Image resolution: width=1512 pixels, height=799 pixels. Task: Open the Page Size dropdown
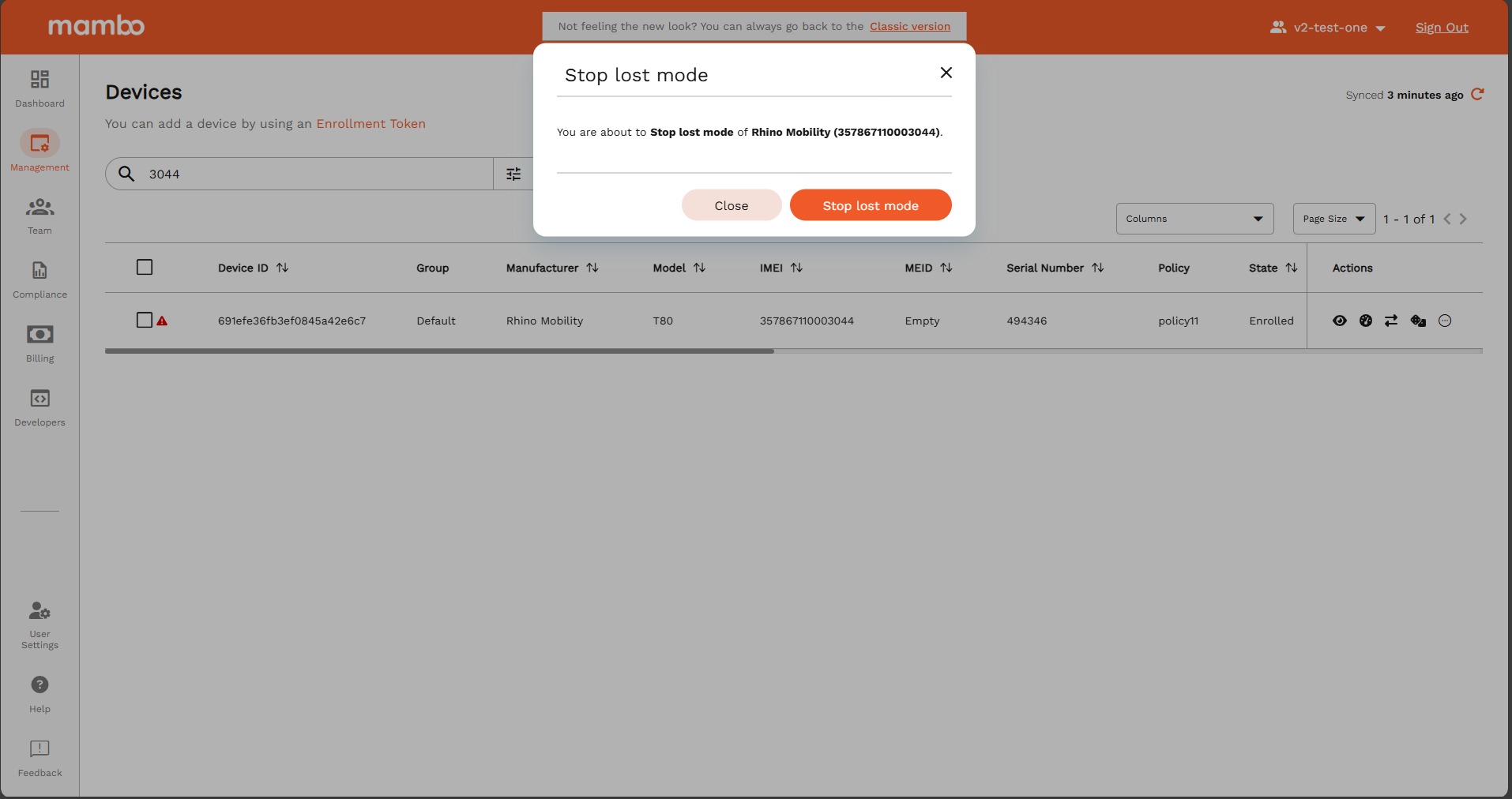pos(1333,219)
